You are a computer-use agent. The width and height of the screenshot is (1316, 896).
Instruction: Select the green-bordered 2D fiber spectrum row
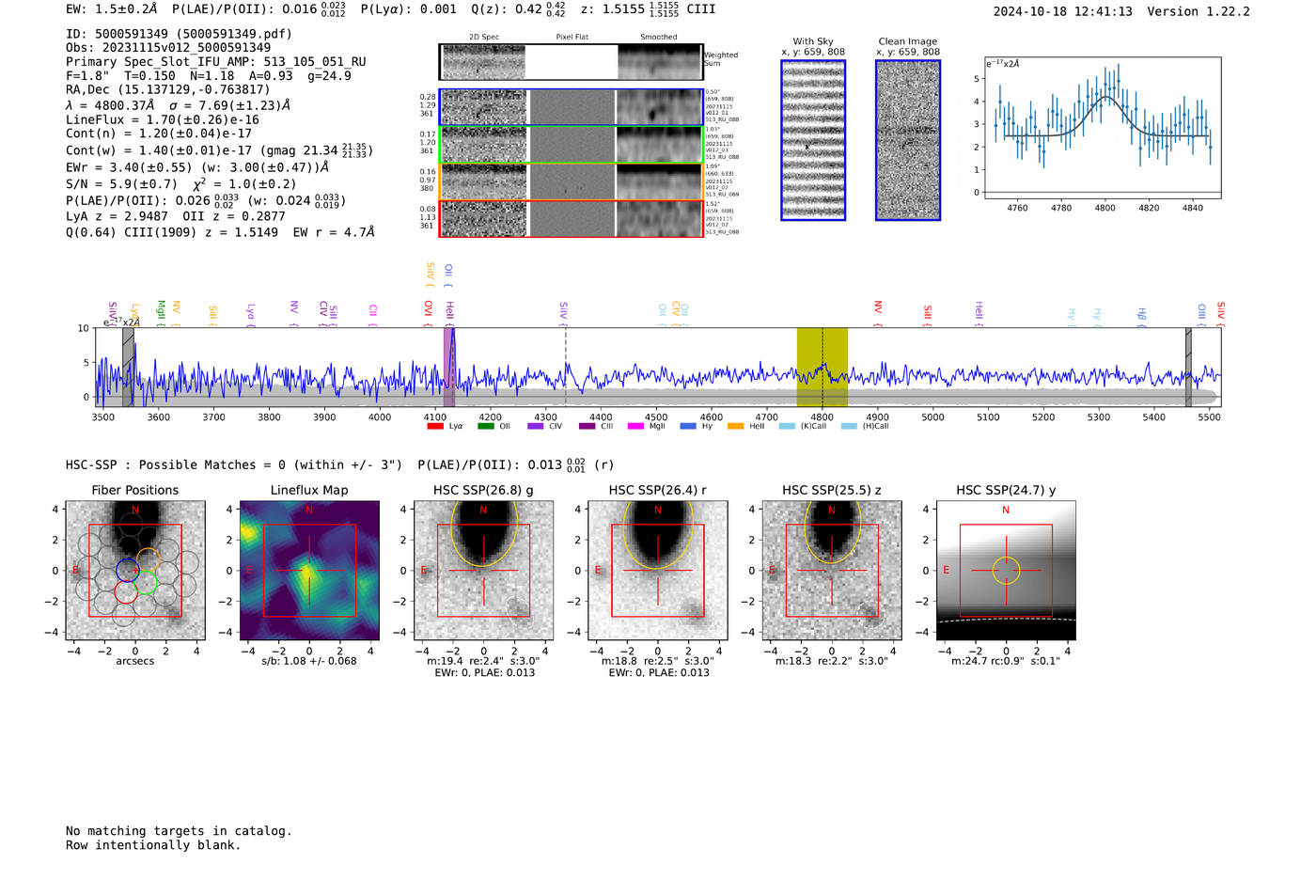[572, 145]
